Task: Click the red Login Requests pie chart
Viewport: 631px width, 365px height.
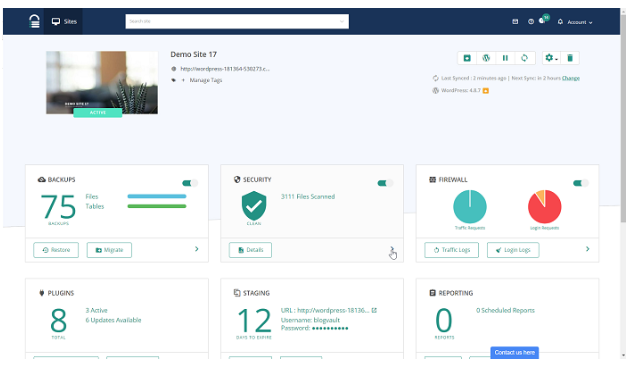Action: (x=544, y=206)
